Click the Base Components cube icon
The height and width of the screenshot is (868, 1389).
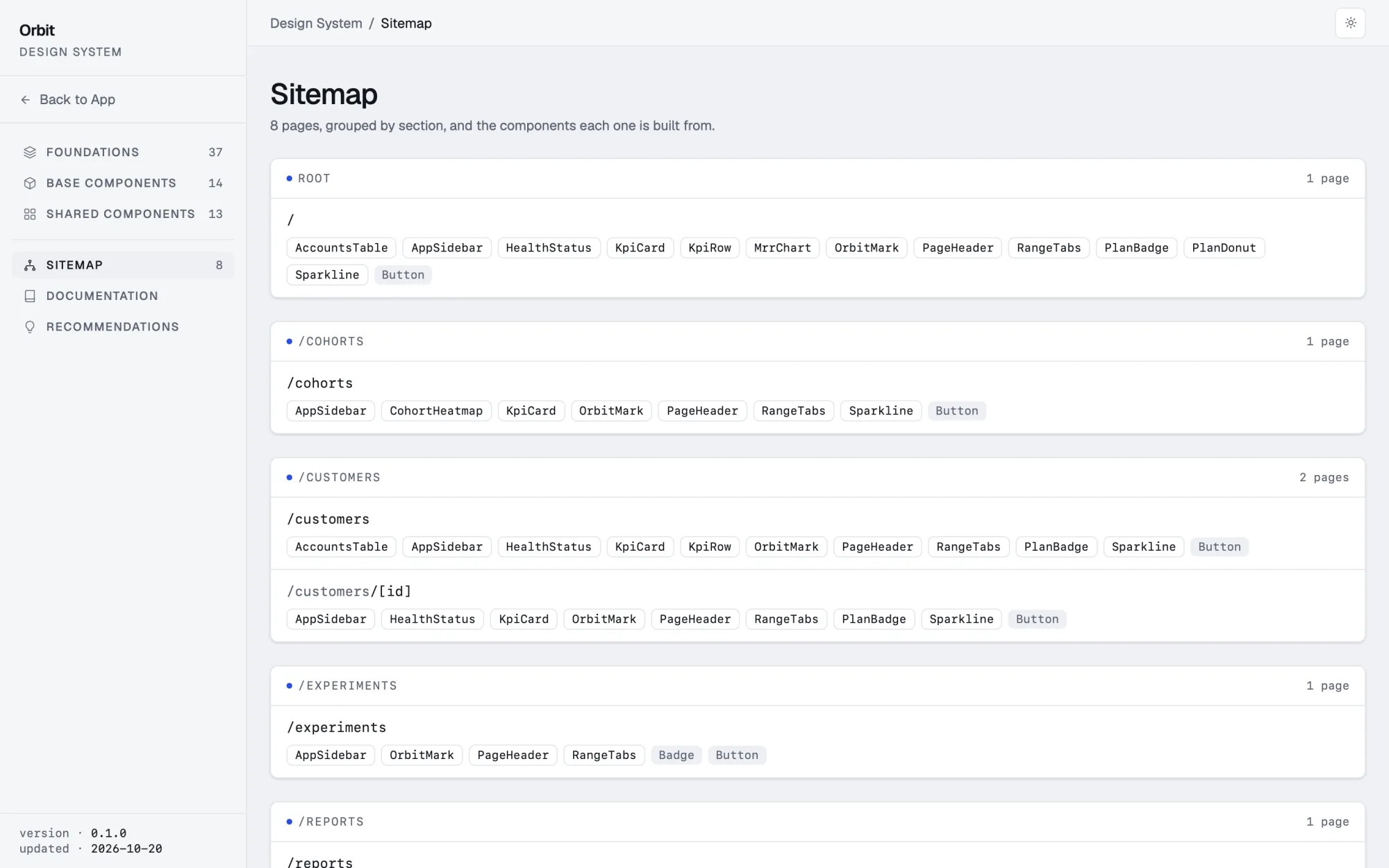click(x=30, y=183)
